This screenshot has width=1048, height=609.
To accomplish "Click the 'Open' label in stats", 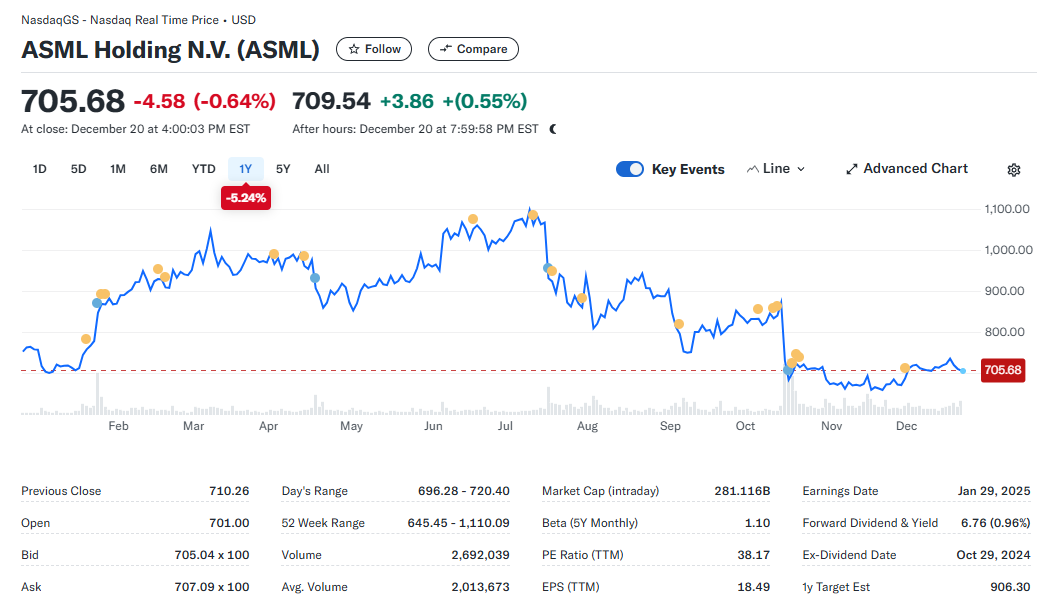I will 35,523.
